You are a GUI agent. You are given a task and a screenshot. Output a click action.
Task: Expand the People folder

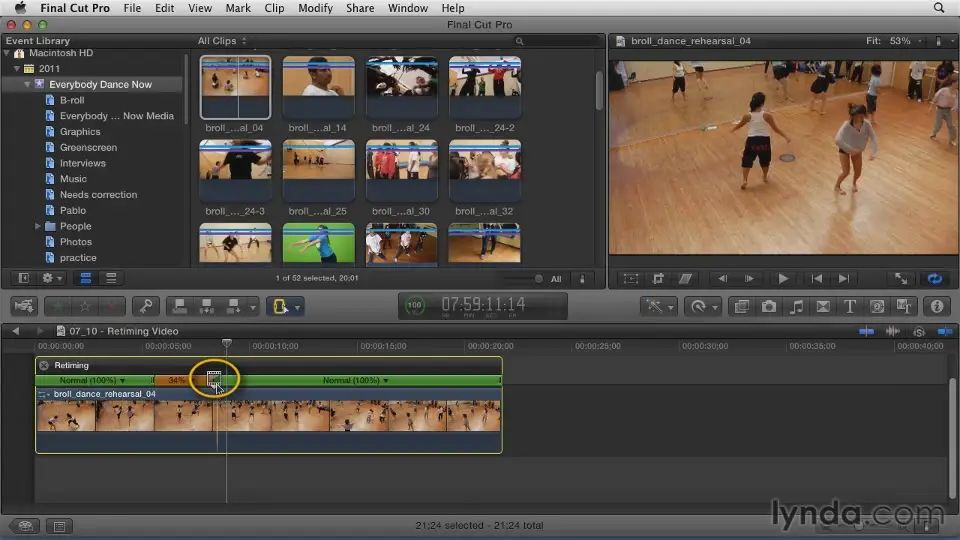click(x=37, y=226)
